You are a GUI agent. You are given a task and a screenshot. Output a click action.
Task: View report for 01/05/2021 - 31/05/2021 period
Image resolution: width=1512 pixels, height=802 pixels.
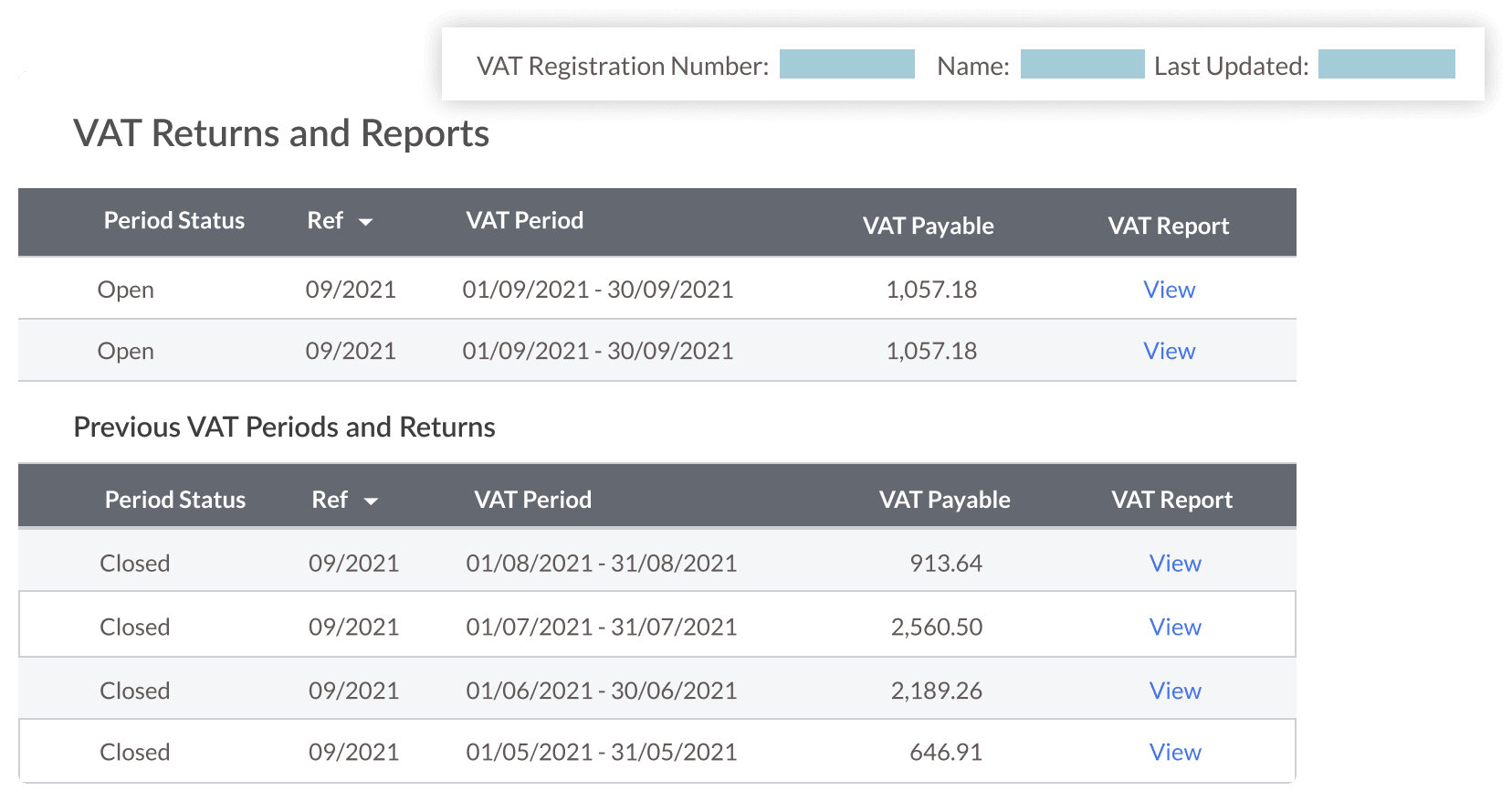pyautogui.click(x=1175, y=753)
